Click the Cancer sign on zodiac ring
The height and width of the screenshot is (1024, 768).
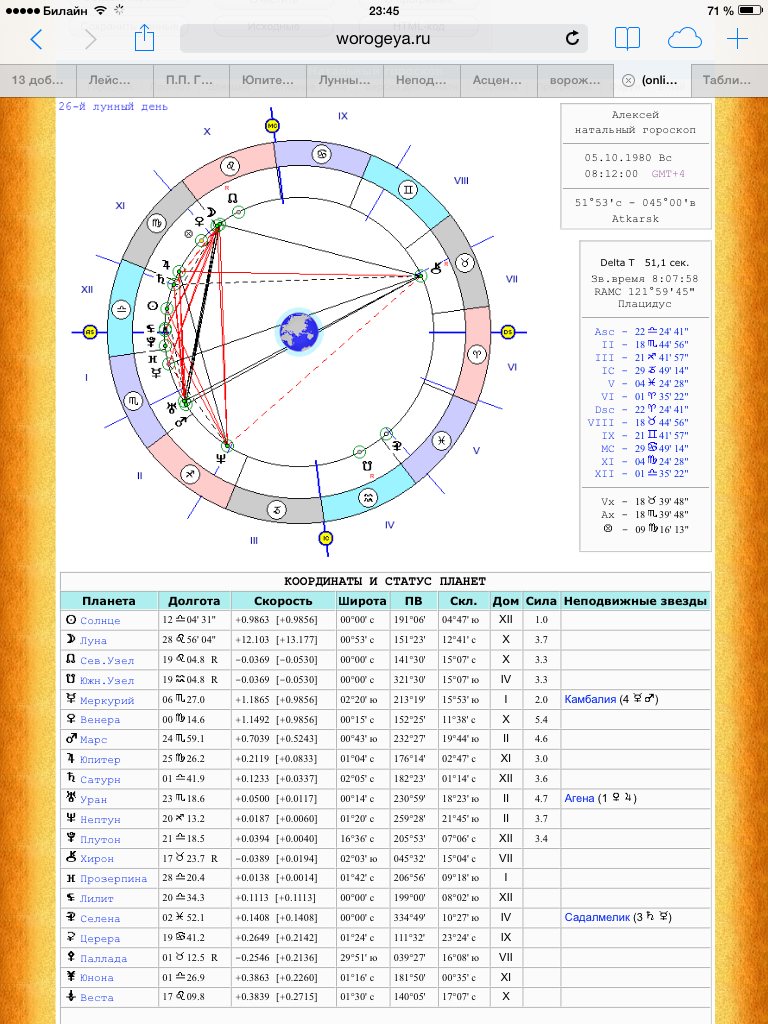click(x=323, y=155)
